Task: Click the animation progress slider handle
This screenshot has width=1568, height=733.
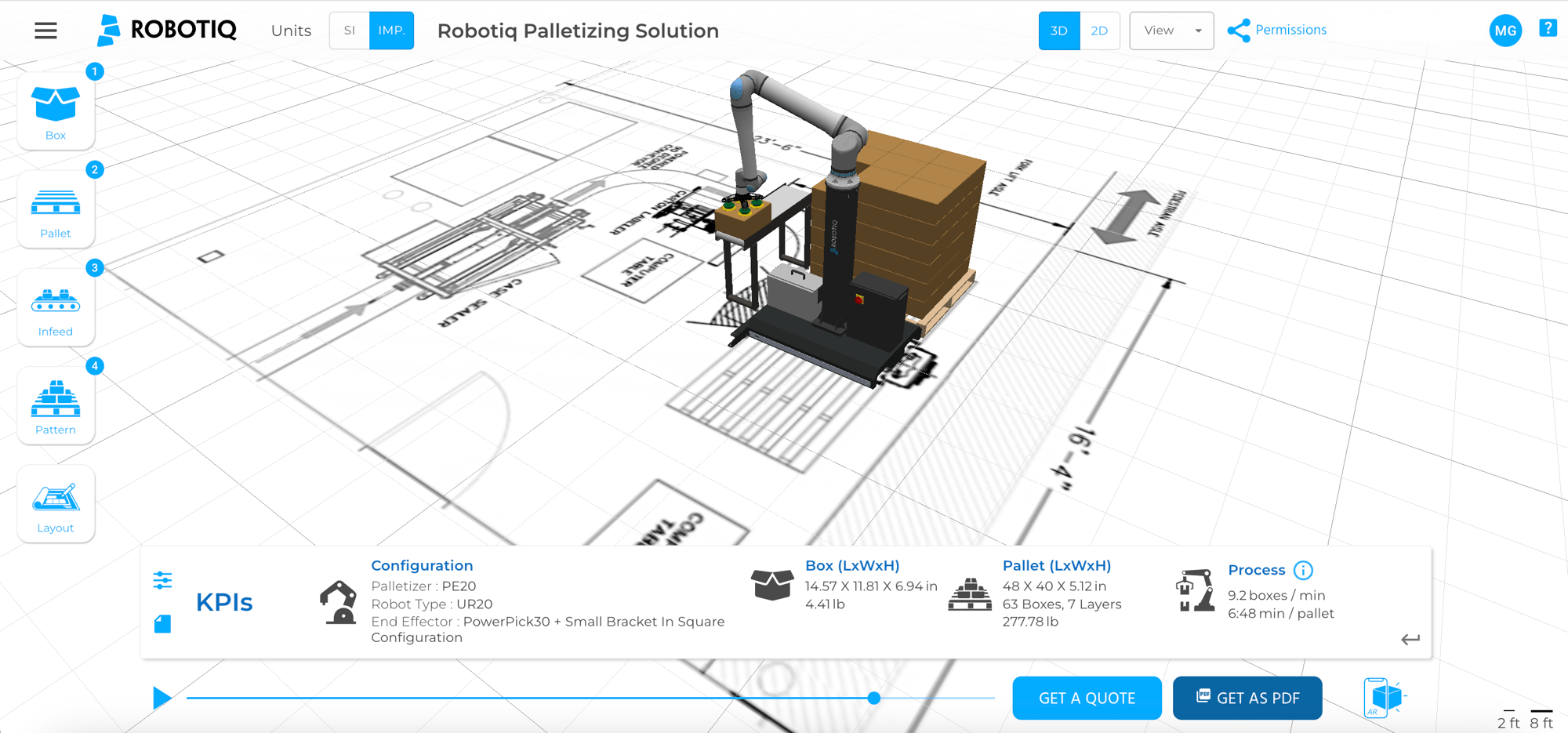Action: (874, 698)
